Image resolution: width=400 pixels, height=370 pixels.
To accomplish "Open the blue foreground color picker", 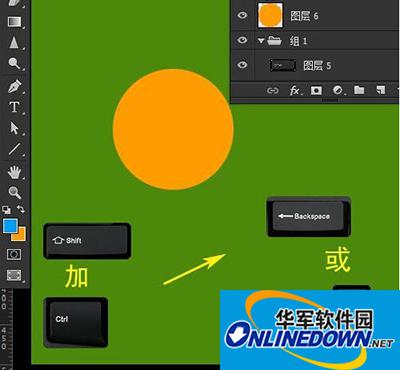I will click(10, 226).
